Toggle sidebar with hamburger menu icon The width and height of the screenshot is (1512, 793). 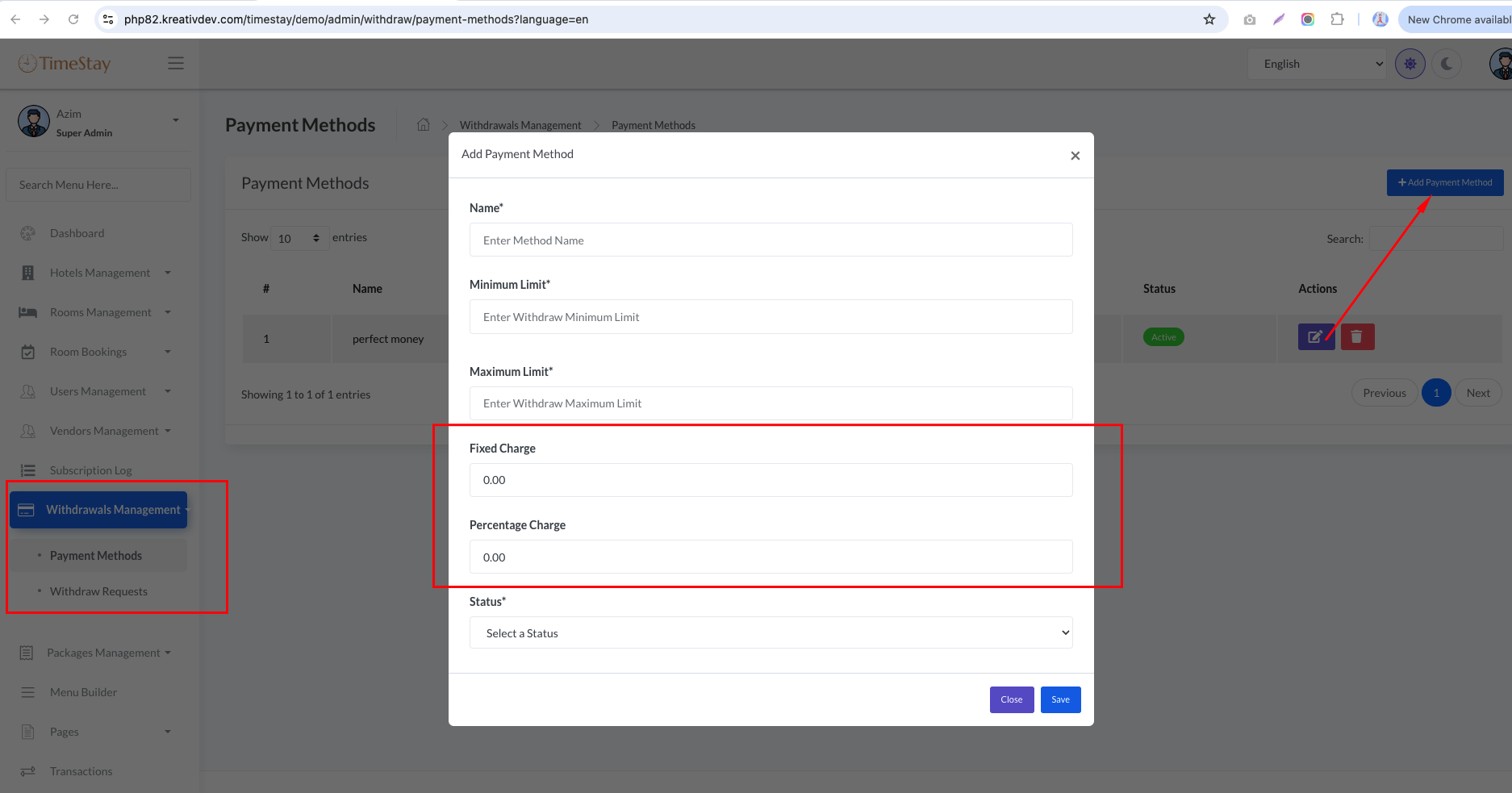point(176,63)
